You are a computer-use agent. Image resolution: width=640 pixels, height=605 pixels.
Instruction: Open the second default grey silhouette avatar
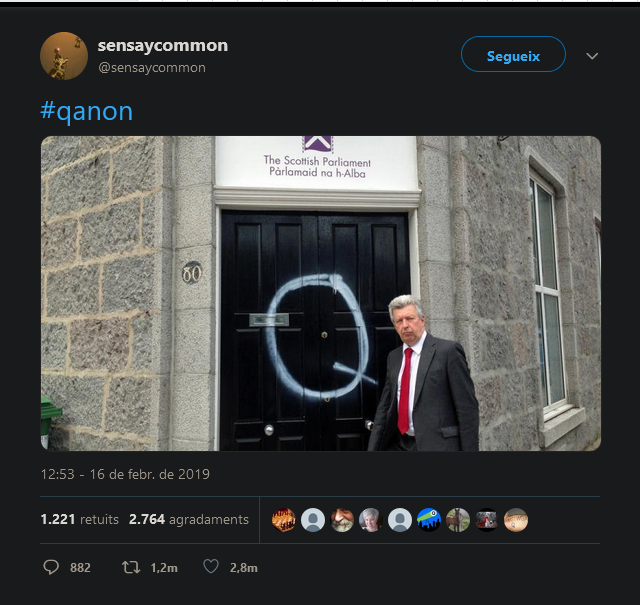400,520
